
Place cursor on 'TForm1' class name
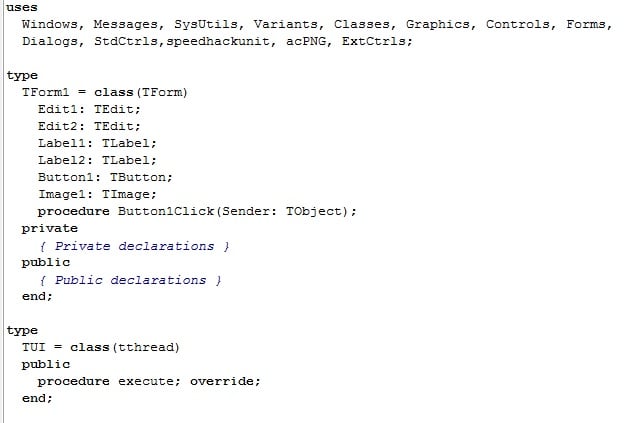[x=45, y=92]
